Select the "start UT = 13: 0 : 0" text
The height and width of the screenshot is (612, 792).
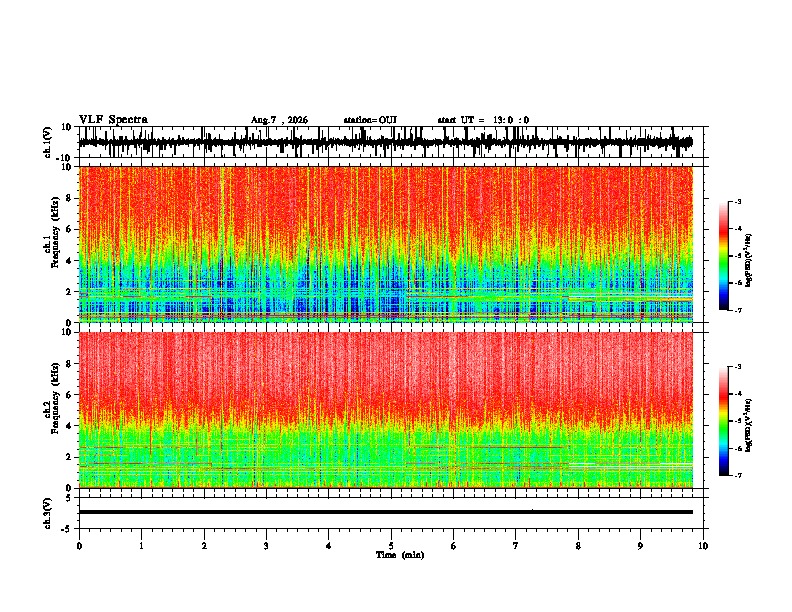pyautogui.click(x=483, y=120)
